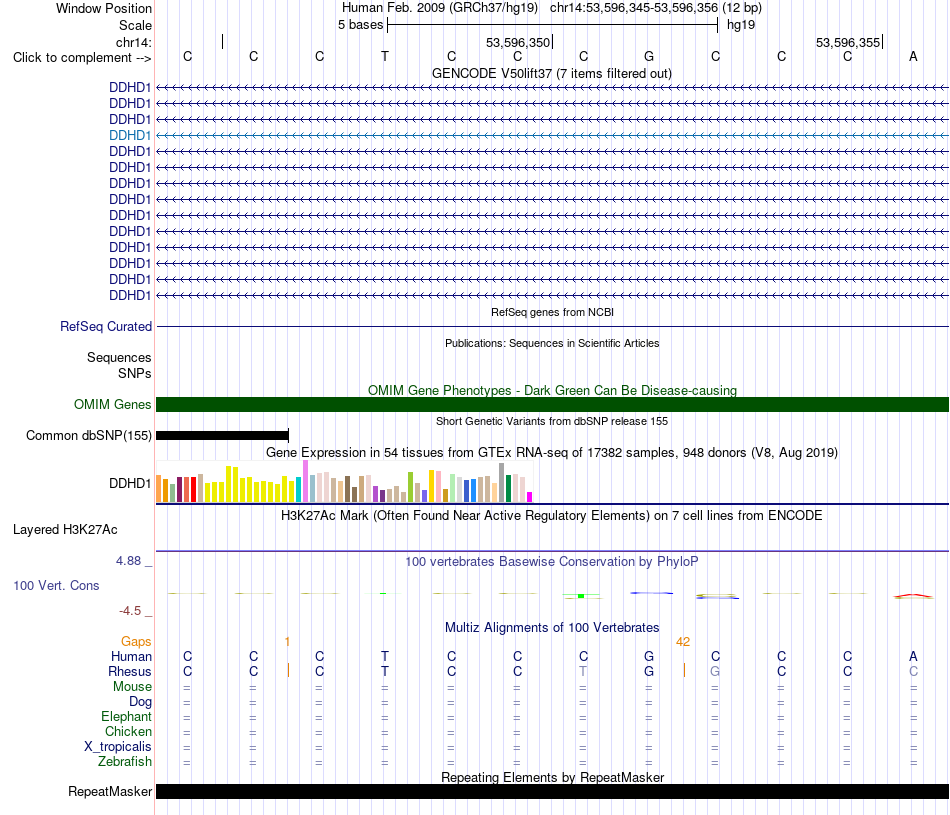Select the "Zebrafish" alignment row label

125,762
